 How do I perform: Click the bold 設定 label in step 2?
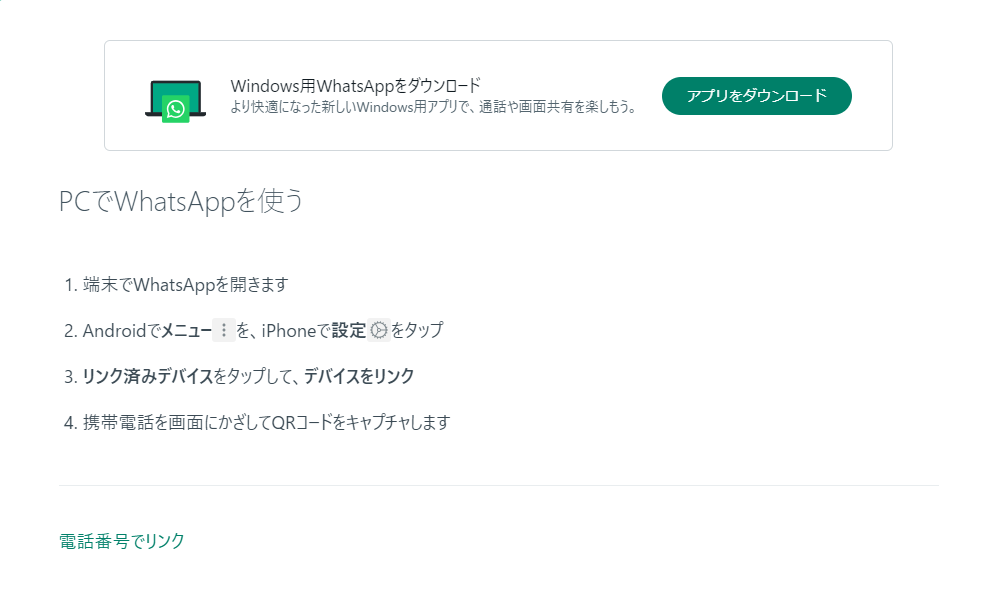pyautogui.click(x=350, y=329)
